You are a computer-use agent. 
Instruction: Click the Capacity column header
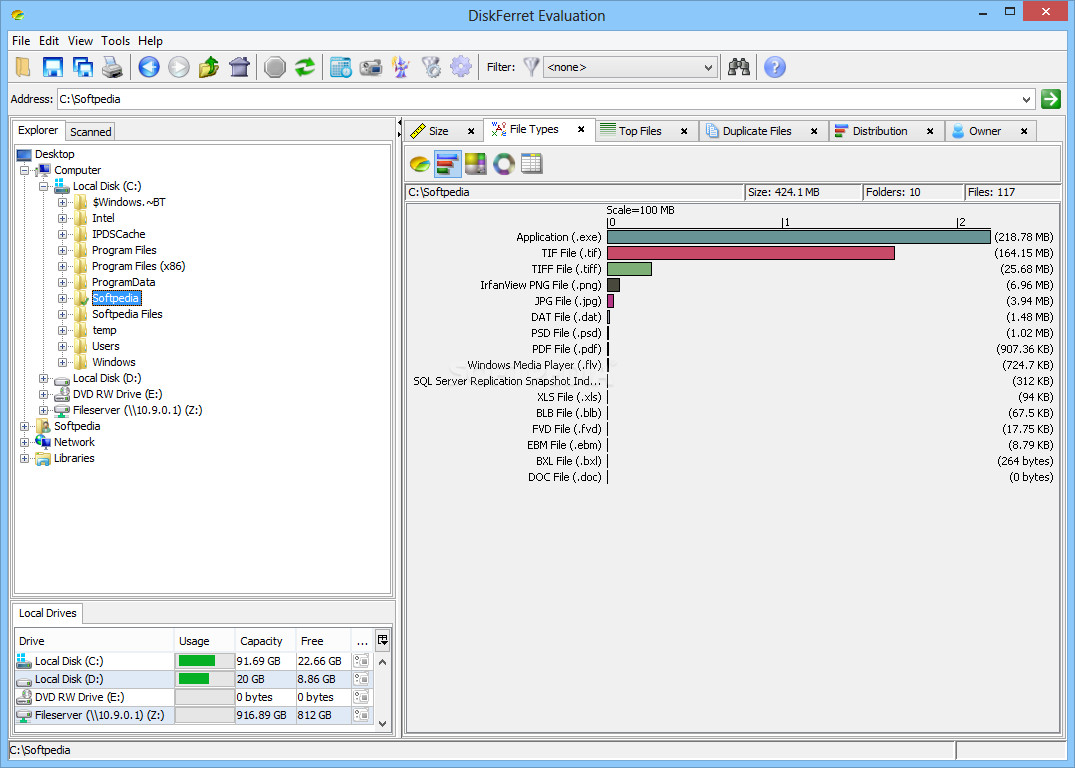(265, 641)
